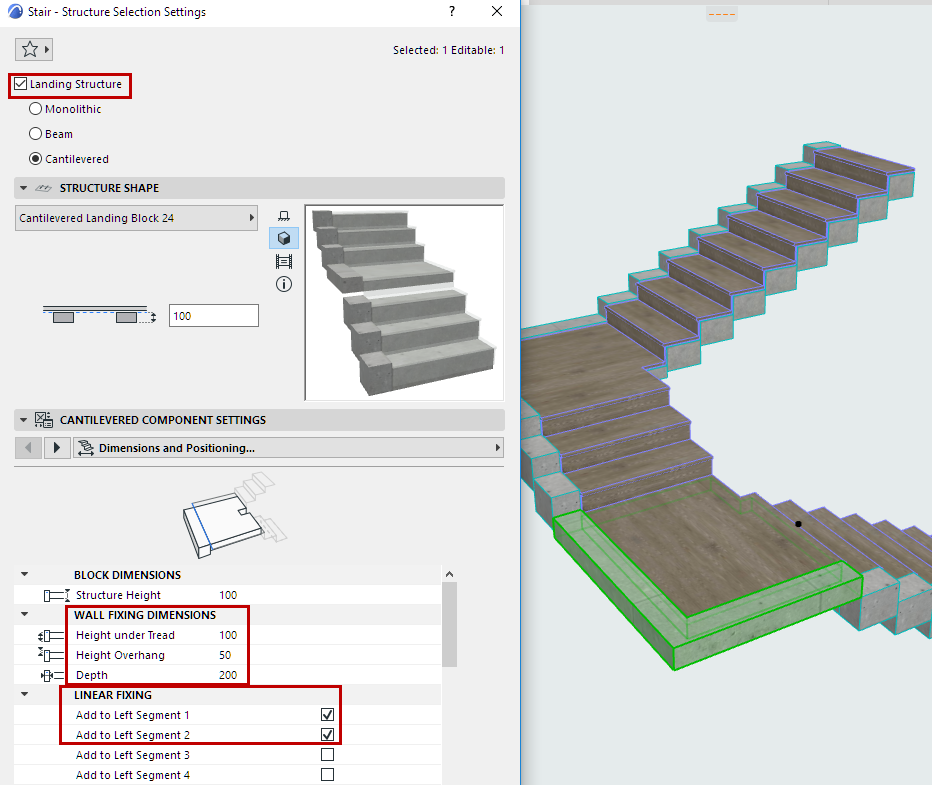The width and height of the screenshot is (932, 785).
Task: Select the 3D view preview icon
Action: pos(283,239)
